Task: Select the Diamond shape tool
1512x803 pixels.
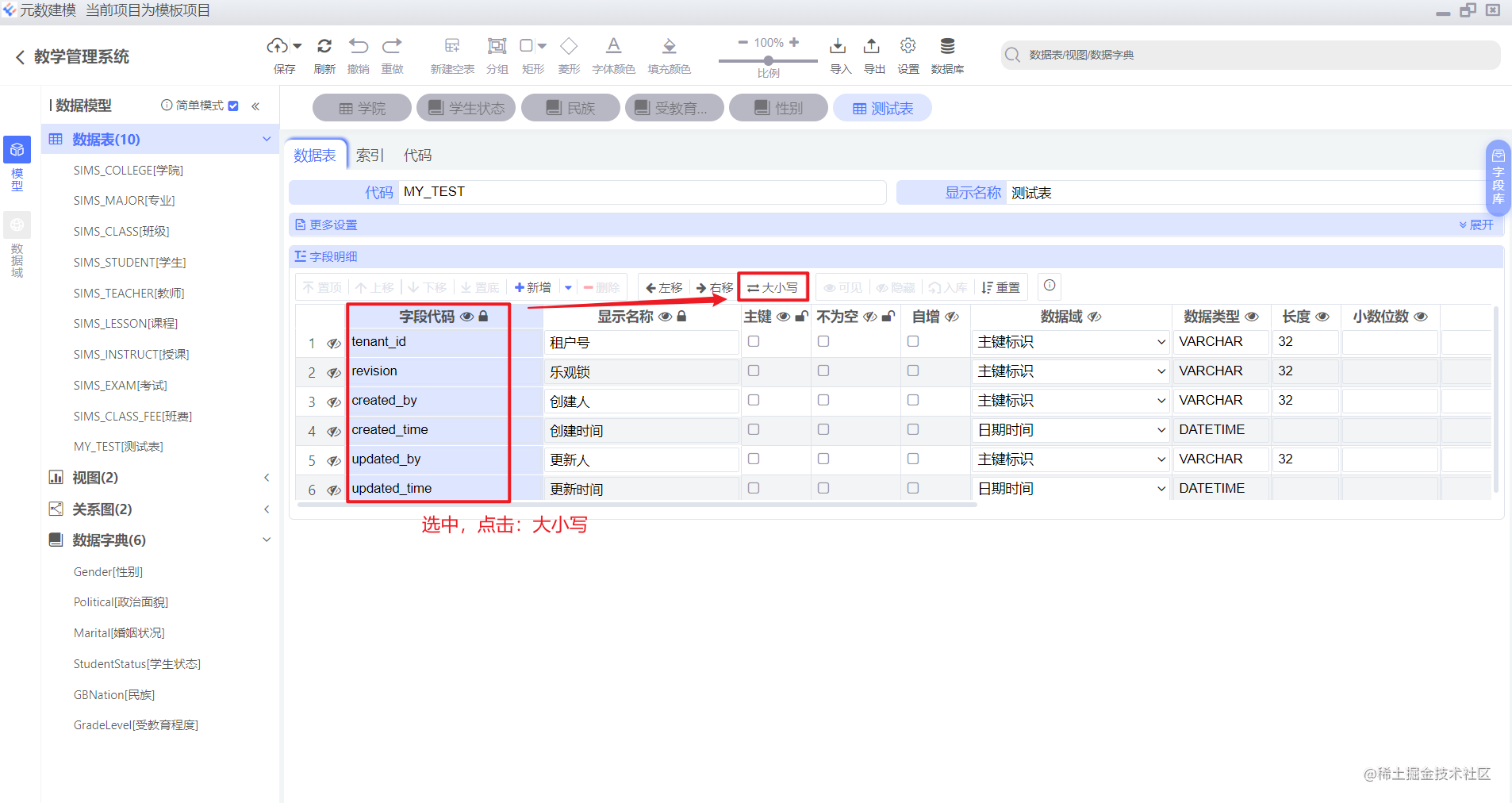Action: click(x=569, y=46)
